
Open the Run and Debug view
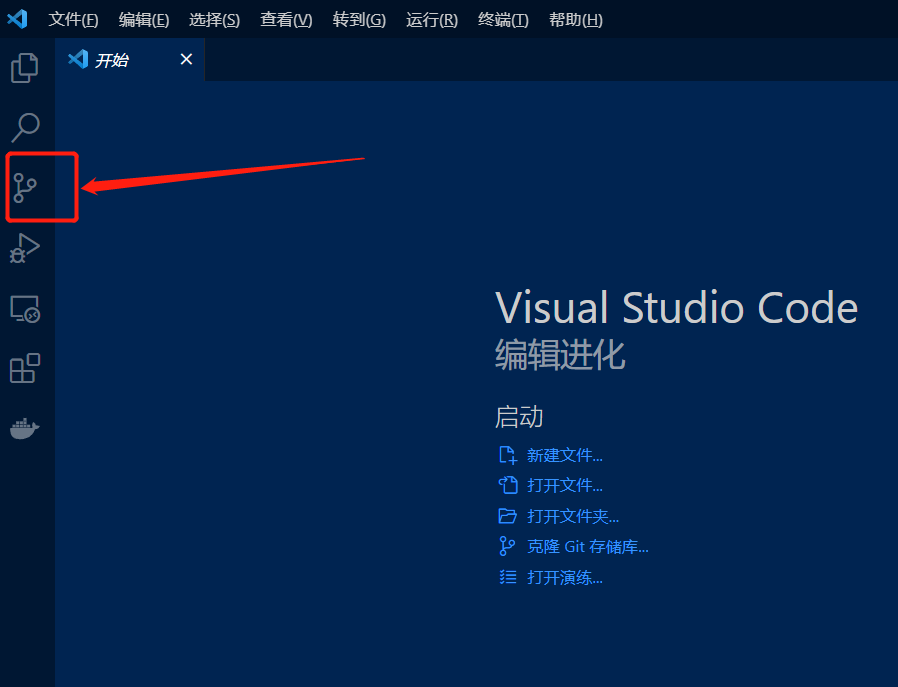click(x=25, y=248)
